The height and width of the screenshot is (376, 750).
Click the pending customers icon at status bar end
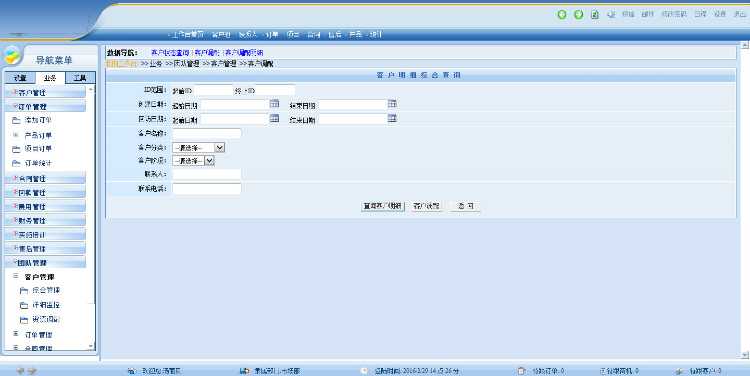click(679, 371)
